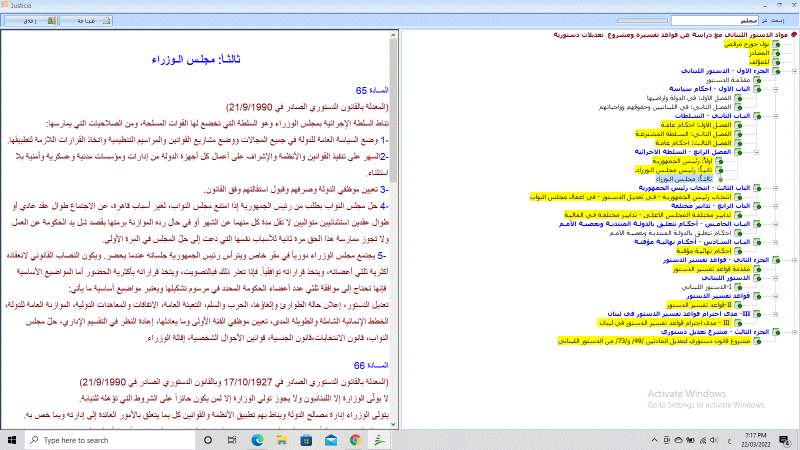Collapse the الباب الخامس branch

click(776, 224)
